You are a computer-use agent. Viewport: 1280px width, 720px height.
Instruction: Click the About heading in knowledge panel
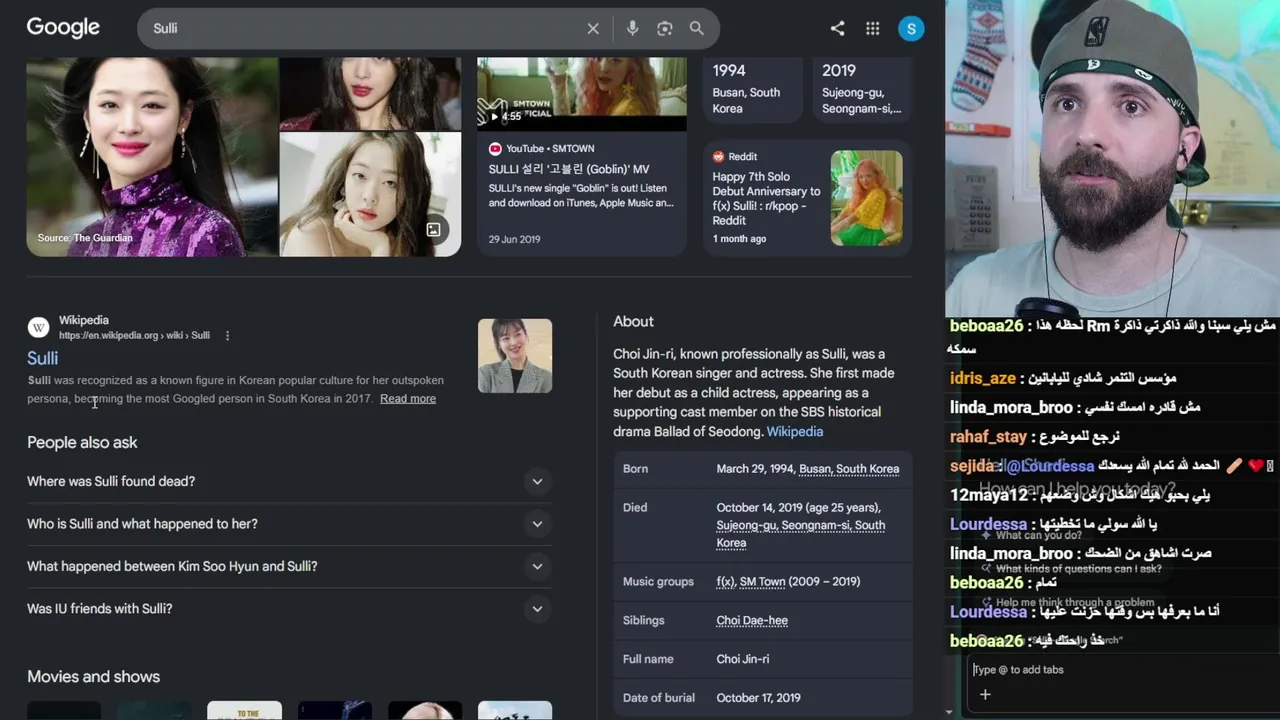pos(634,322)
